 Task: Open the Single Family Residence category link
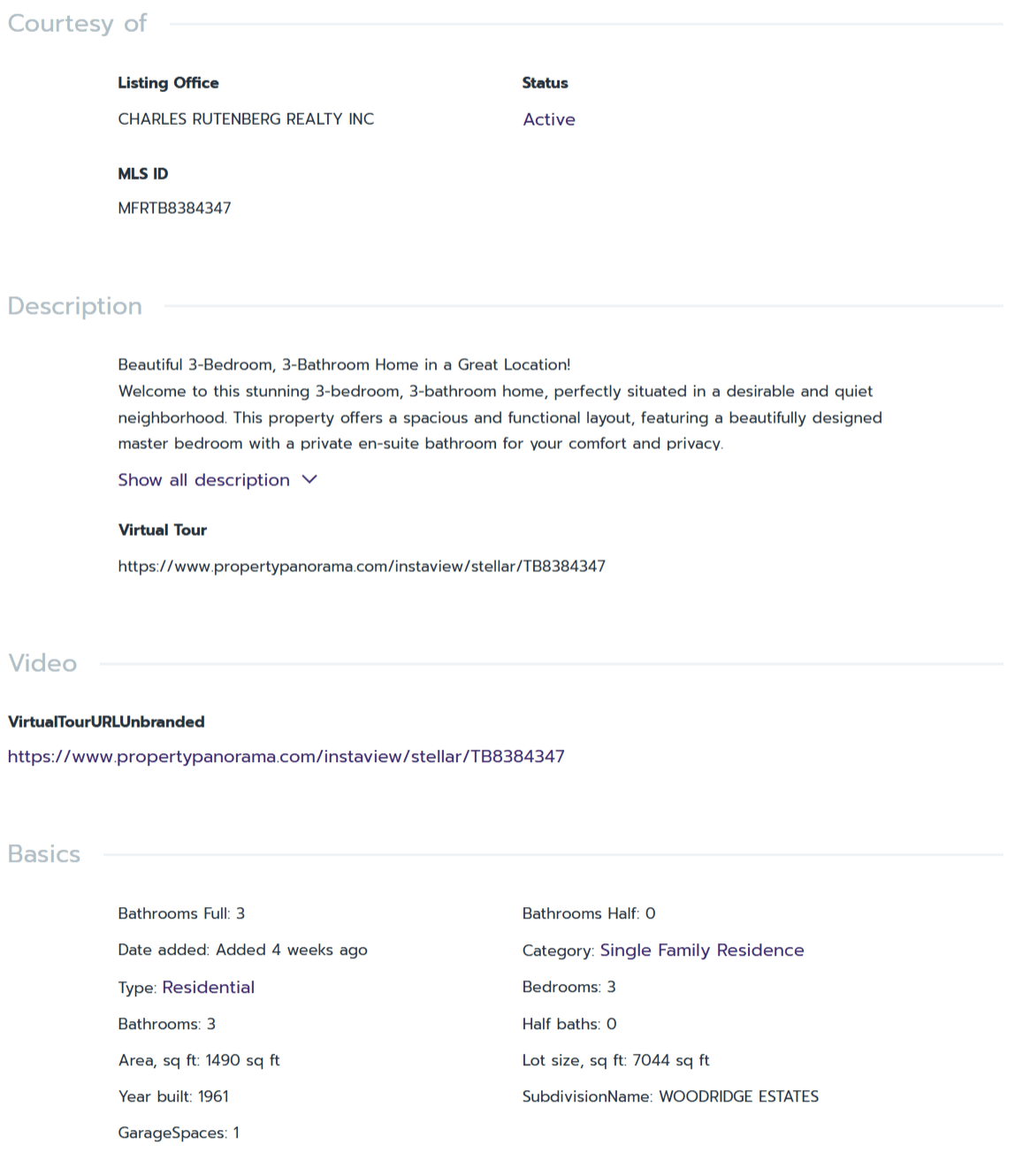pos(701,951)
